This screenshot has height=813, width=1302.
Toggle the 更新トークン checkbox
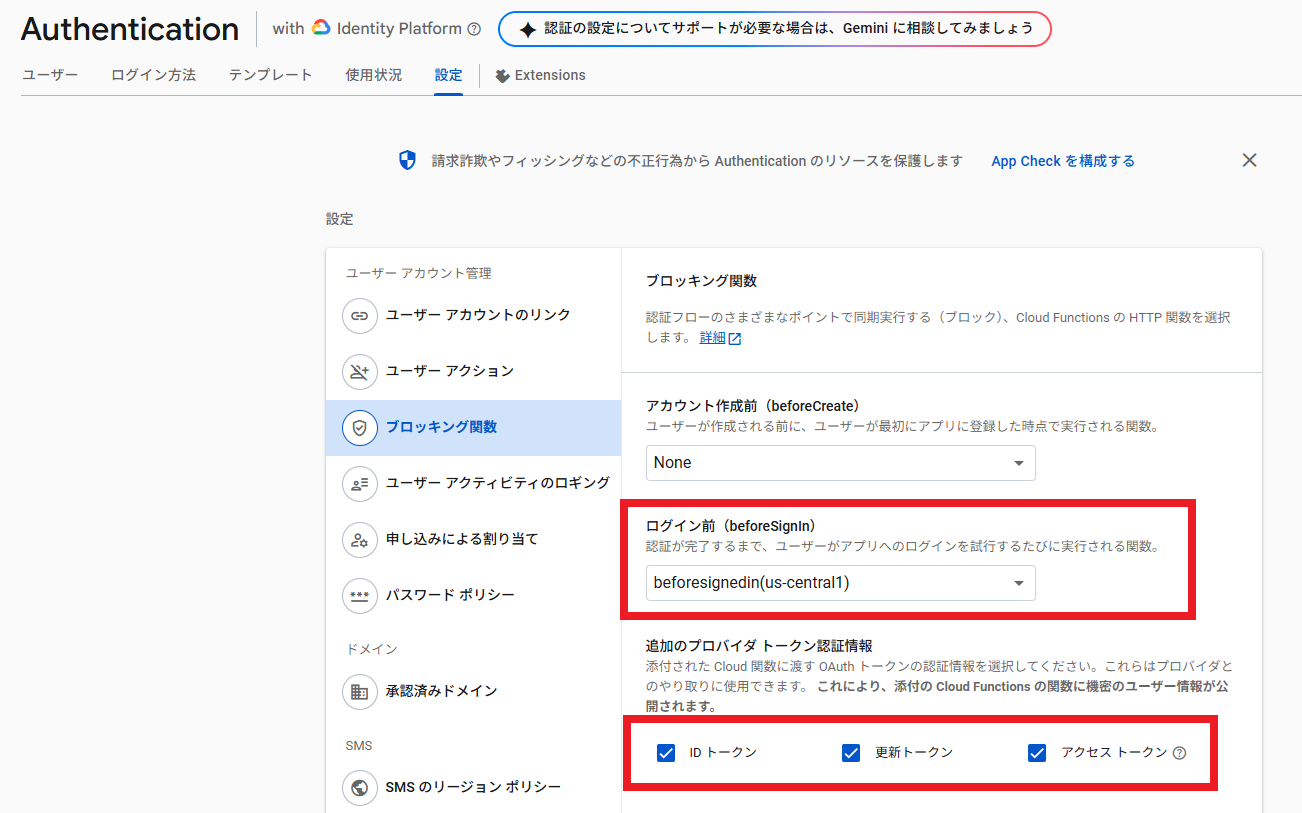click(851, 753)
